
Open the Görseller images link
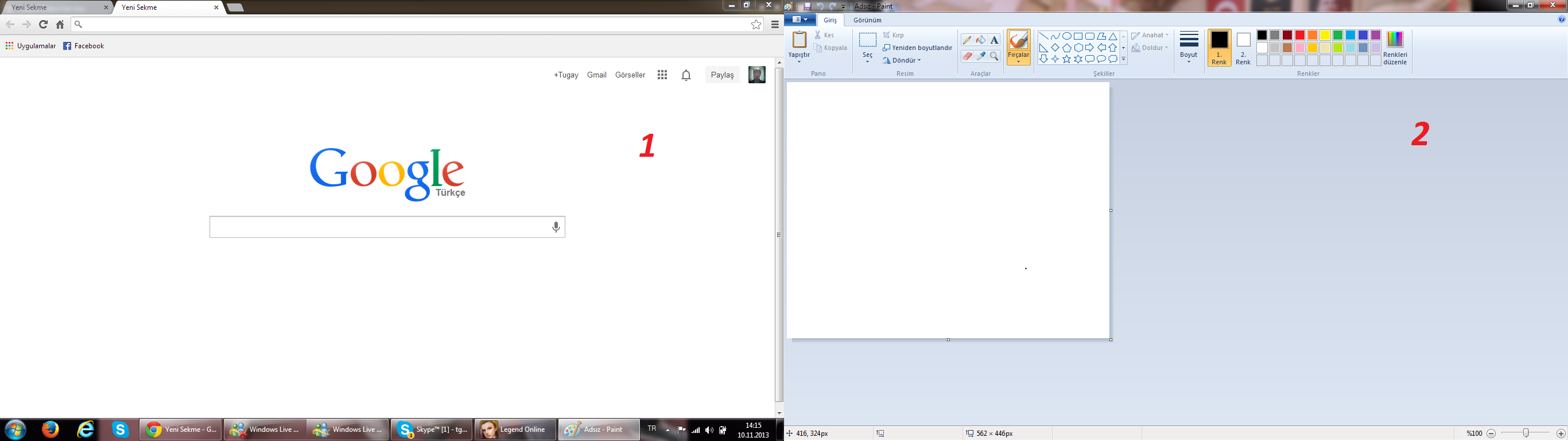click(x=630, y=75)
